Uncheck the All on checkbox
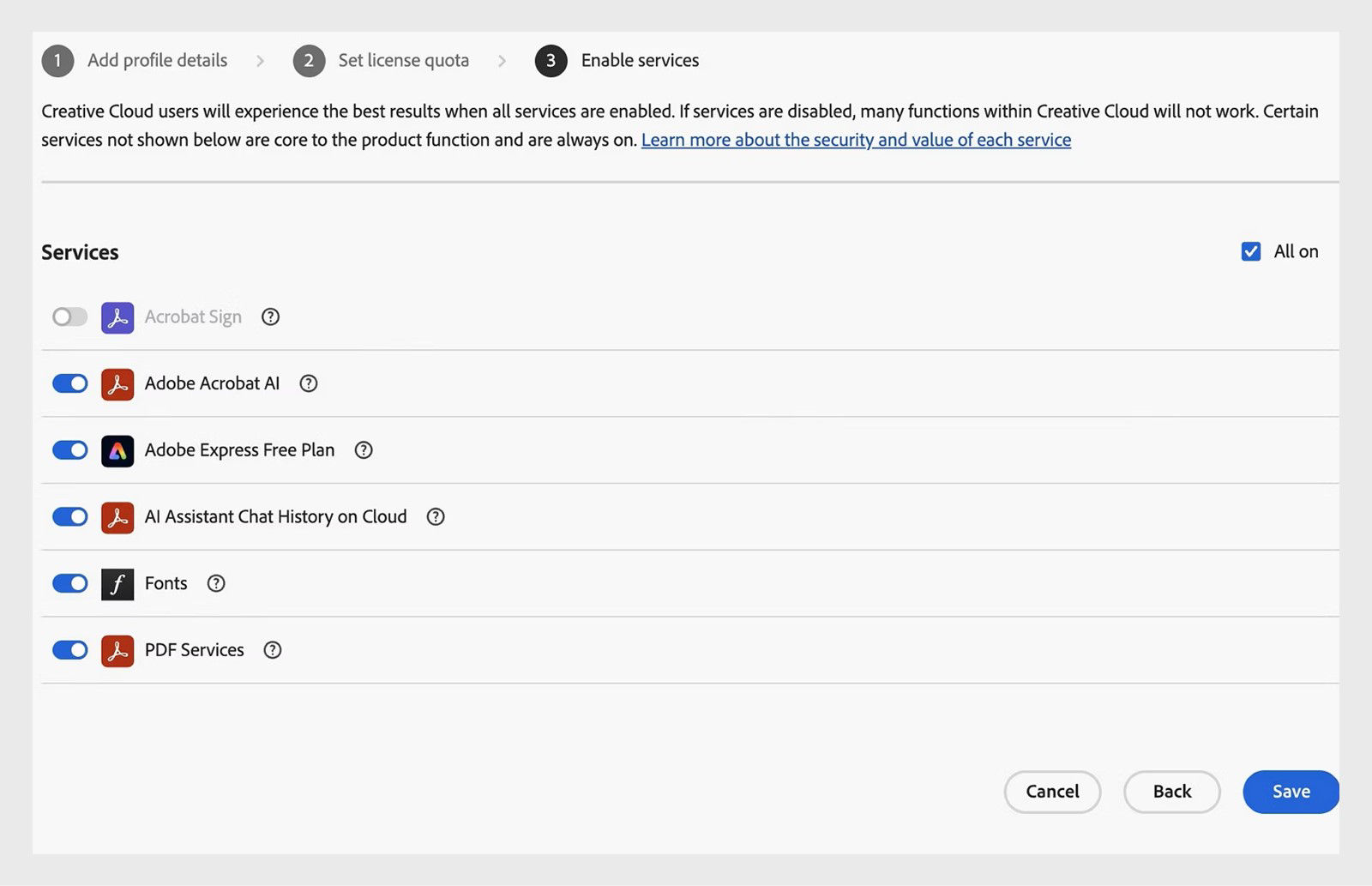 tap(1250, 250)
